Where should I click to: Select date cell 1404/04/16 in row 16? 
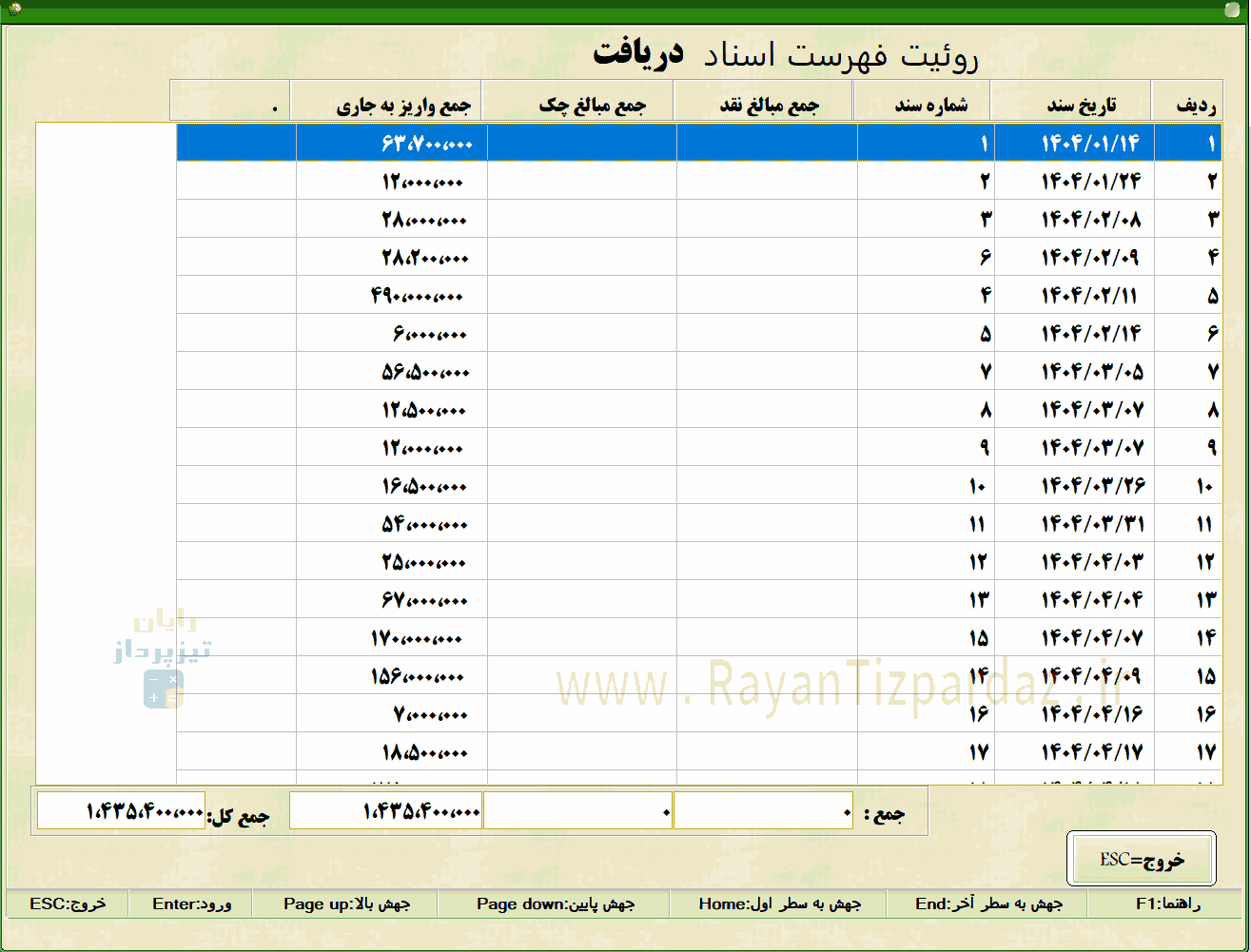[1073, 713]
